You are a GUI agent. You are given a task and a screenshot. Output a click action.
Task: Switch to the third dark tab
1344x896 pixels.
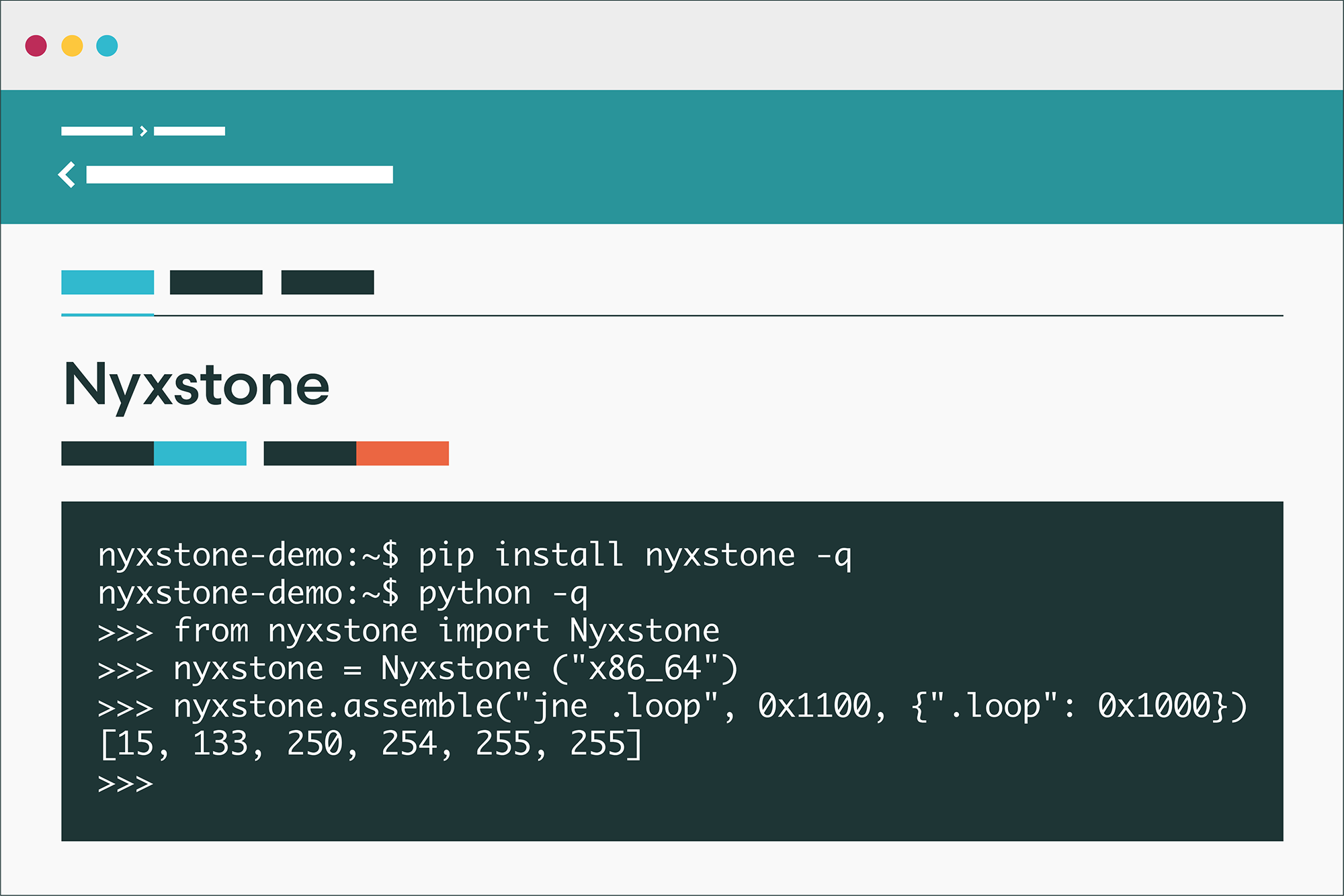[x=327, y=282]
